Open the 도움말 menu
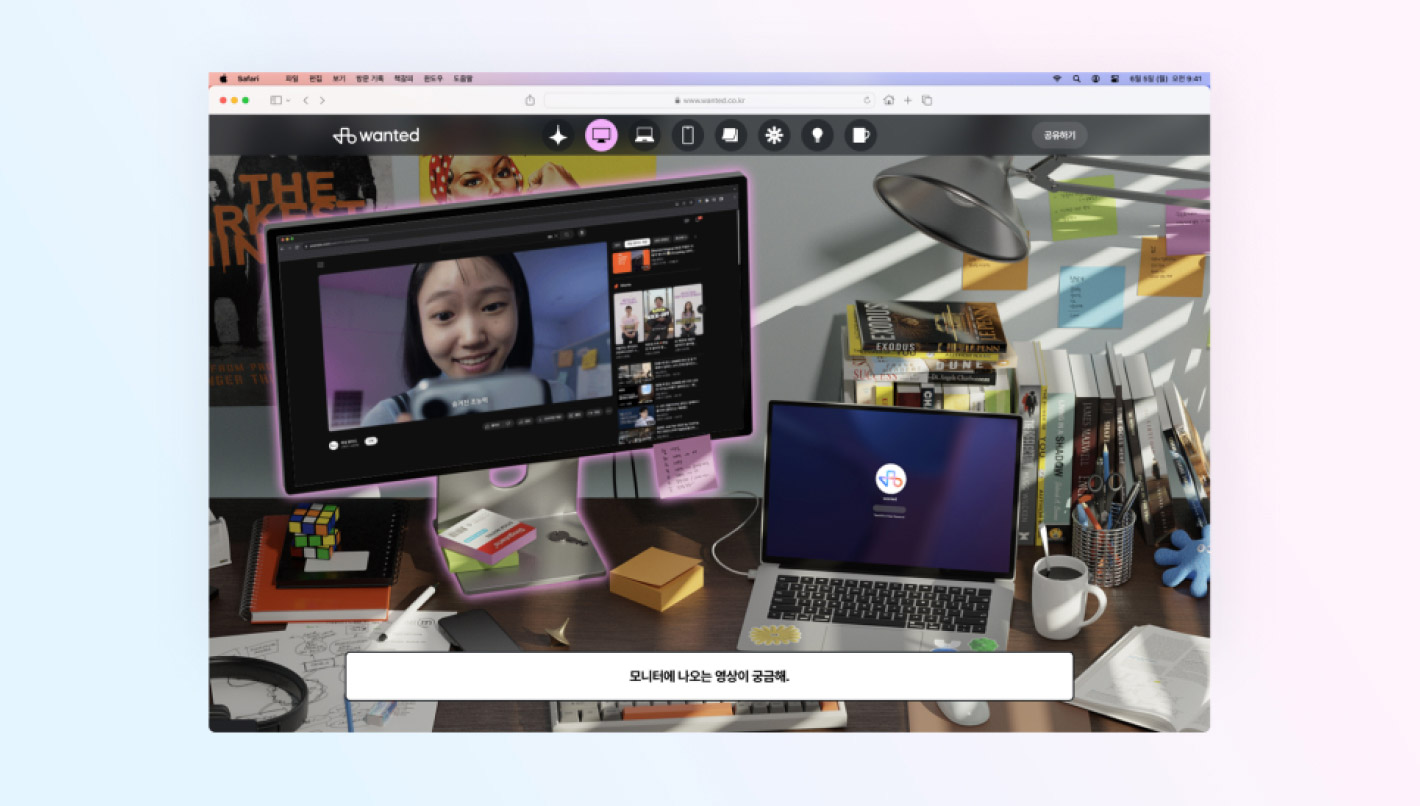Image resolution: width=1420 pixels, height=806 pixels. (463, 78)
